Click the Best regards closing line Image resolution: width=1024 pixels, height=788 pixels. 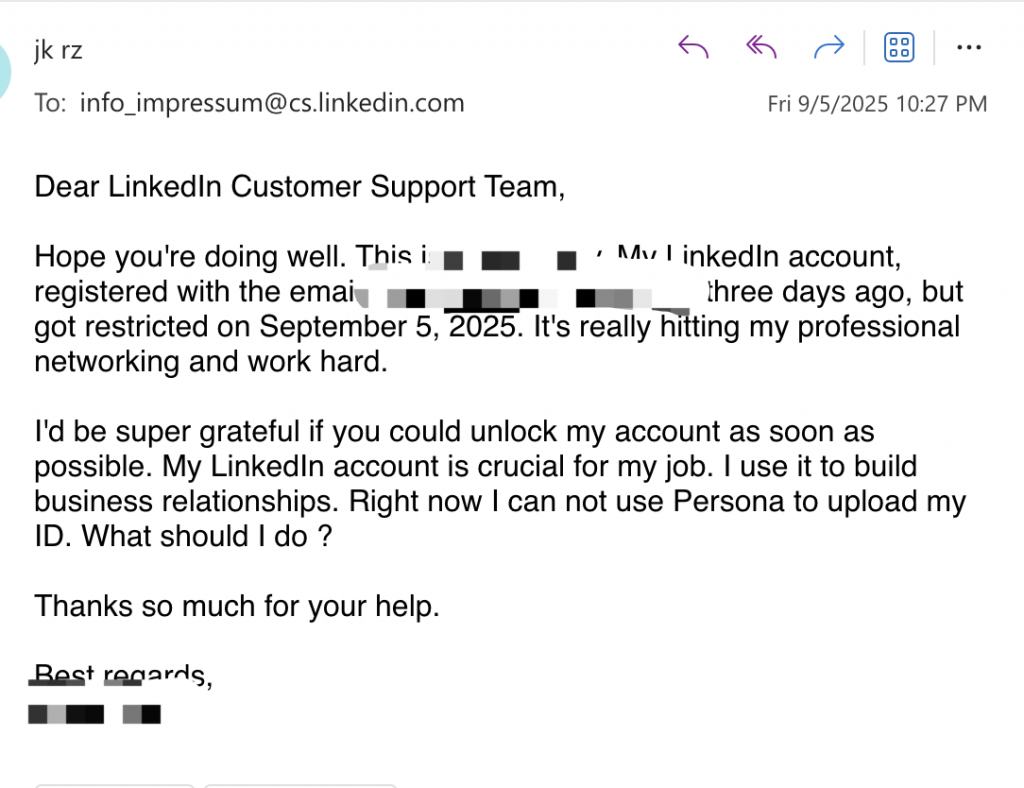(123, 676)
